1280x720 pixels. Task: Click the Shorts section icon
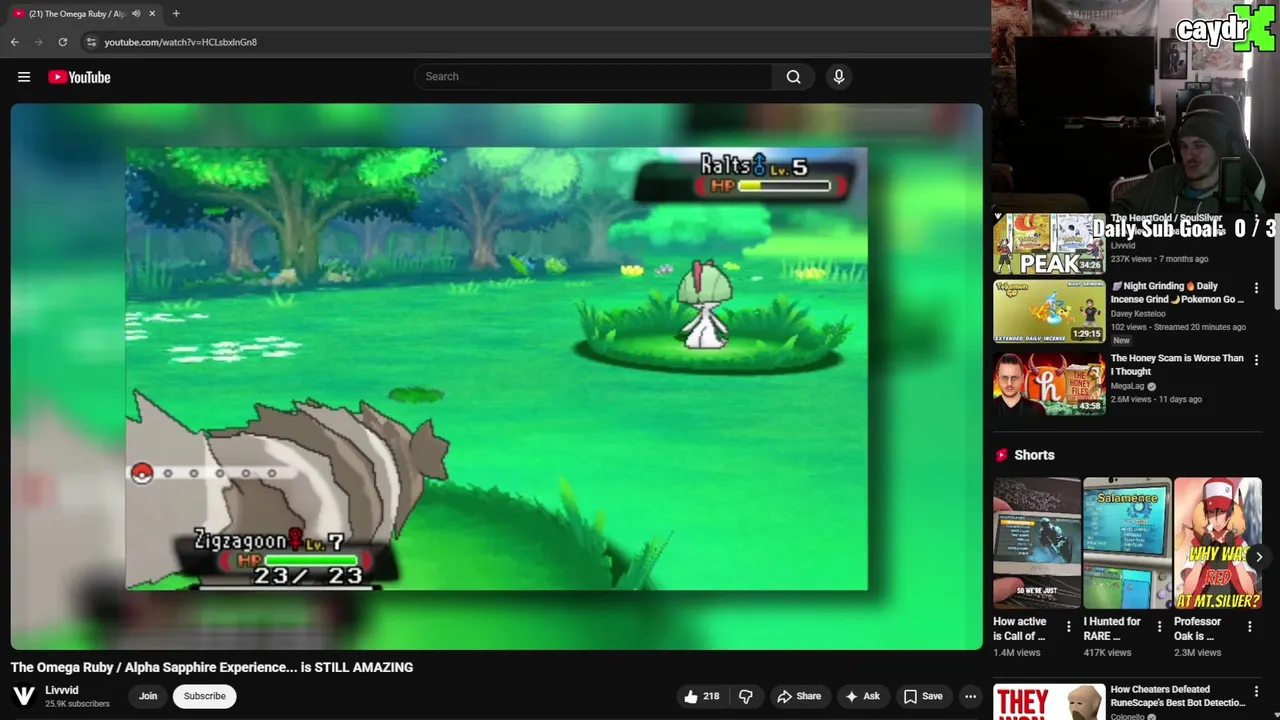[x=1001, y=455]
